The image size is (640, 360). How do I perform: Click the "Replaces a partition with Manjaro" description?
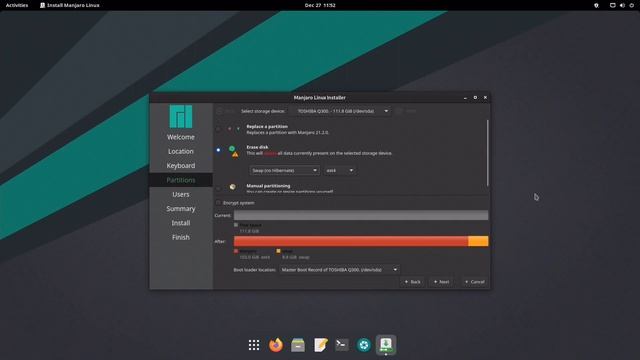pos(287,133)
